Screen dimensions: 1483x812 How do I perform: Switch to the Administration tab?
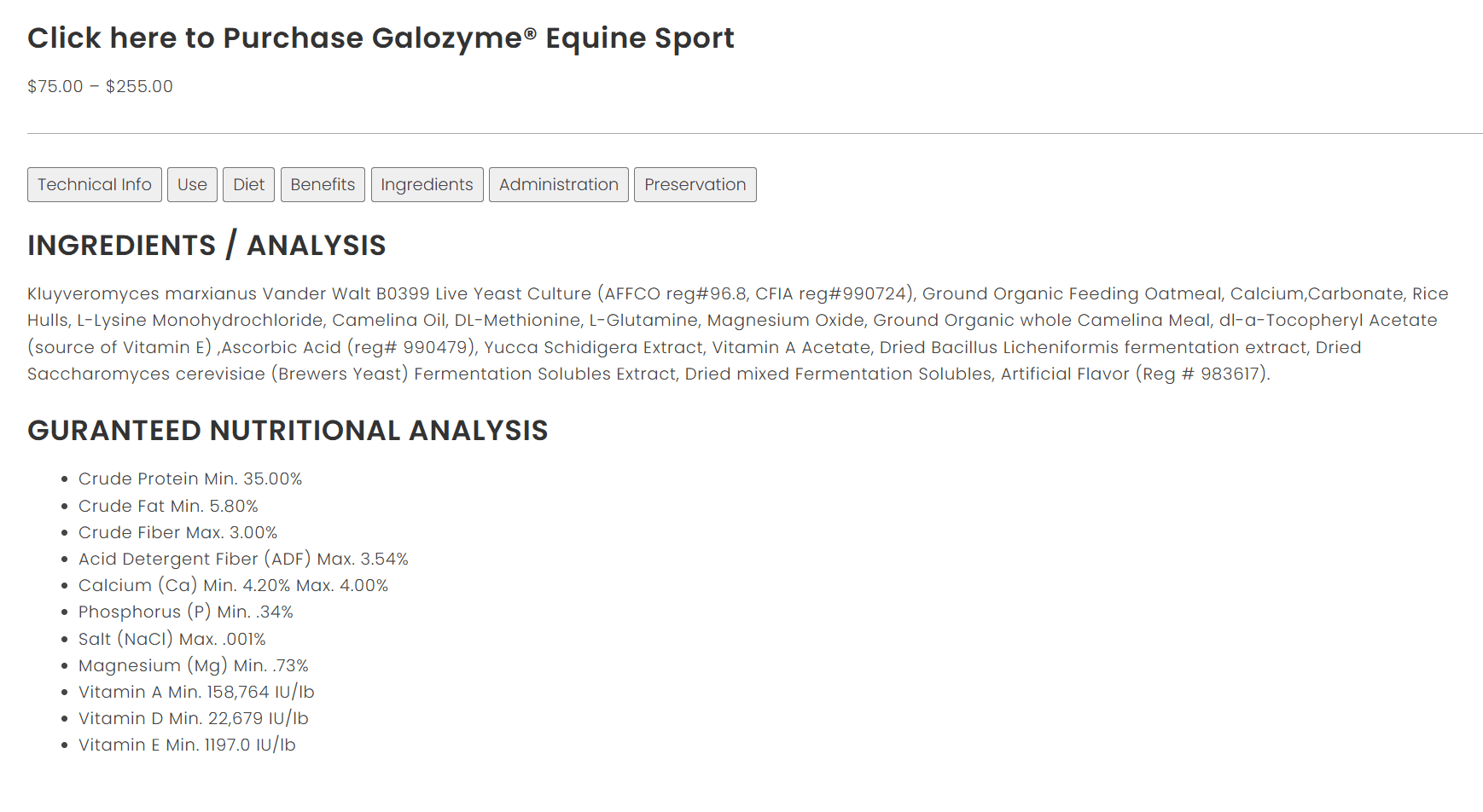point(558,185)
